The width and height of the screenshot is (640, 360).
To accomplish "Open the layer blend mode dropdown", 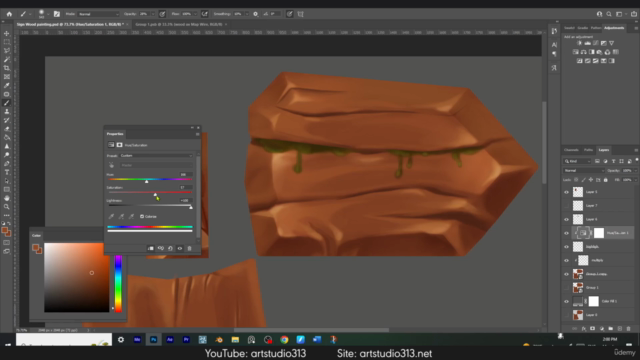I will pos(584,171).
